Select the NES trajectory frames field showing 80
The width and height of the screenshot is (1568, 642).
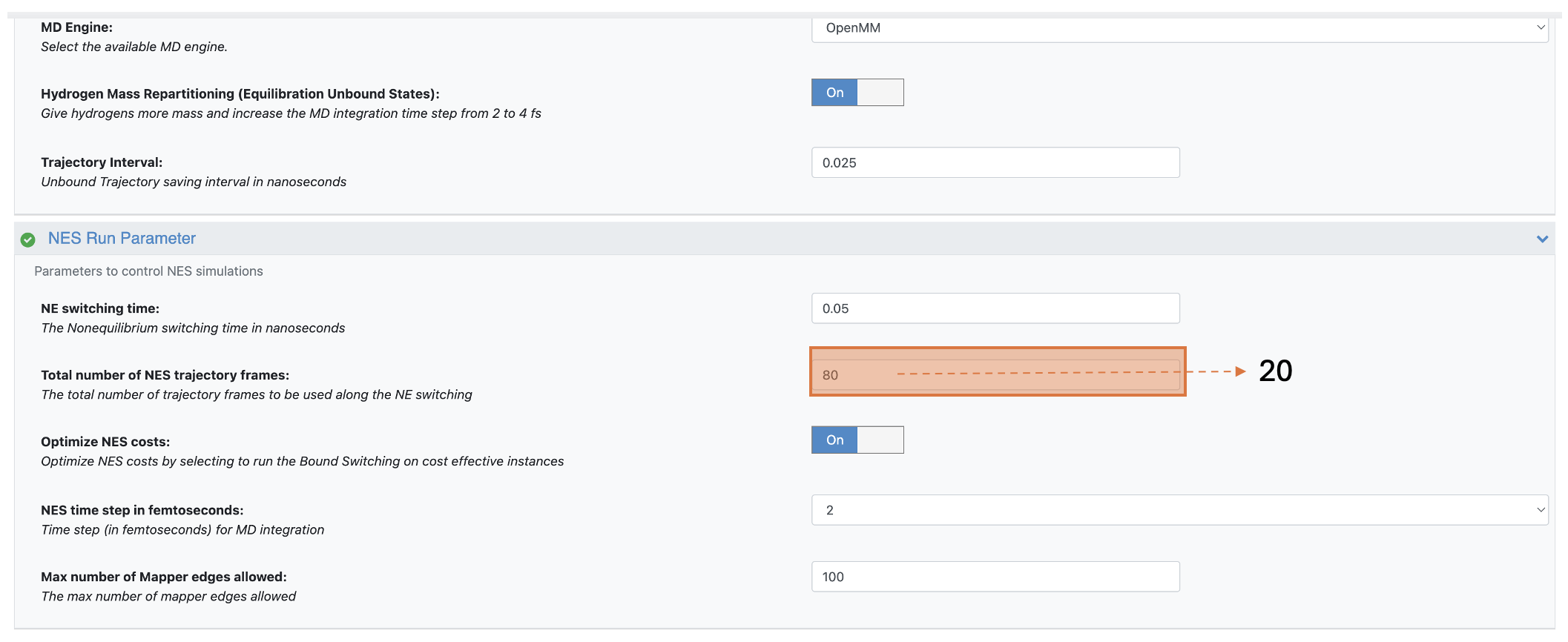tap(995, 375)
